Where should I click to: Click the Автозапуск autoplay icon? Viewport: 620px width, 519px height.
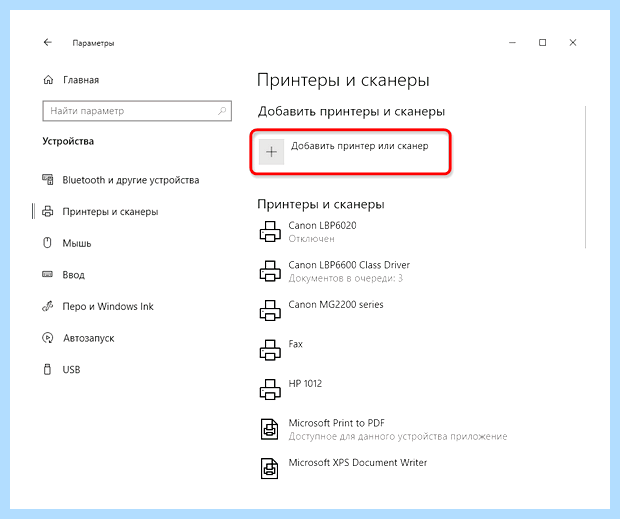tap(47, 338)
